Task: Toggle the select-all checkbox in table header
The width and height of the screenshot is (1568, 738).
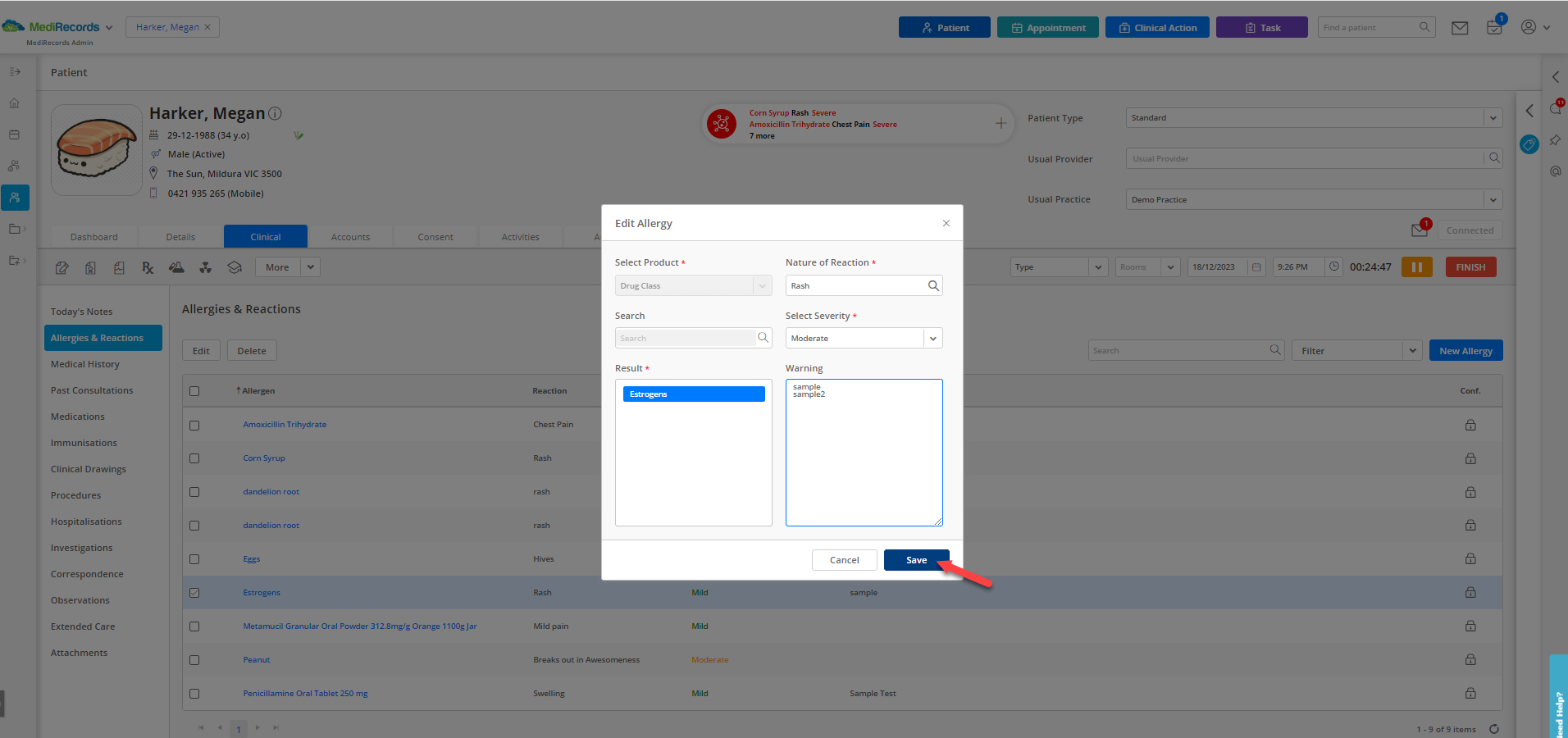Action: pyautogui.click(x=194, y=391)
